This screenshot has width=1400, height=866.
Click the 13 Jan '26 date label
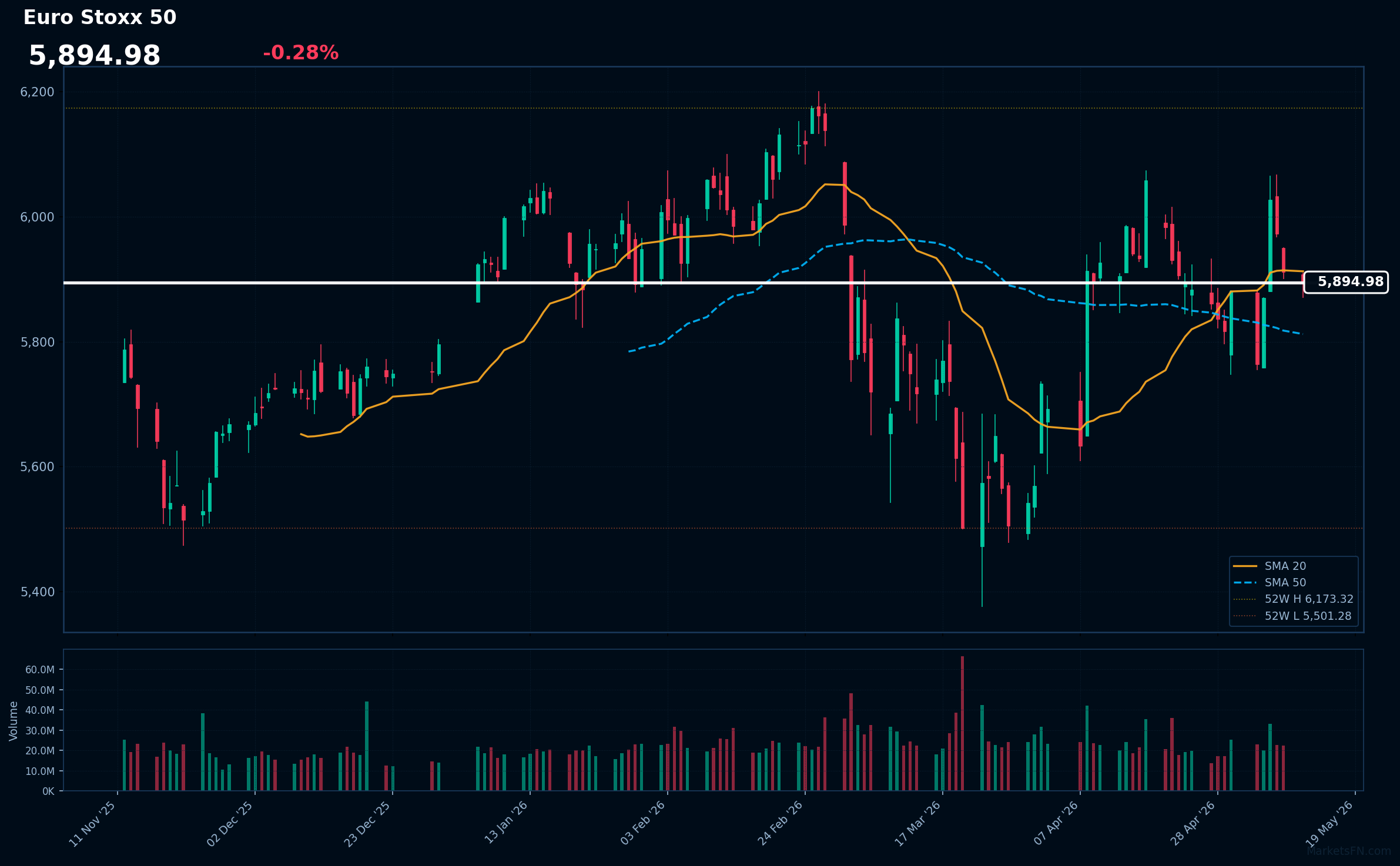[x=505, y=823]
